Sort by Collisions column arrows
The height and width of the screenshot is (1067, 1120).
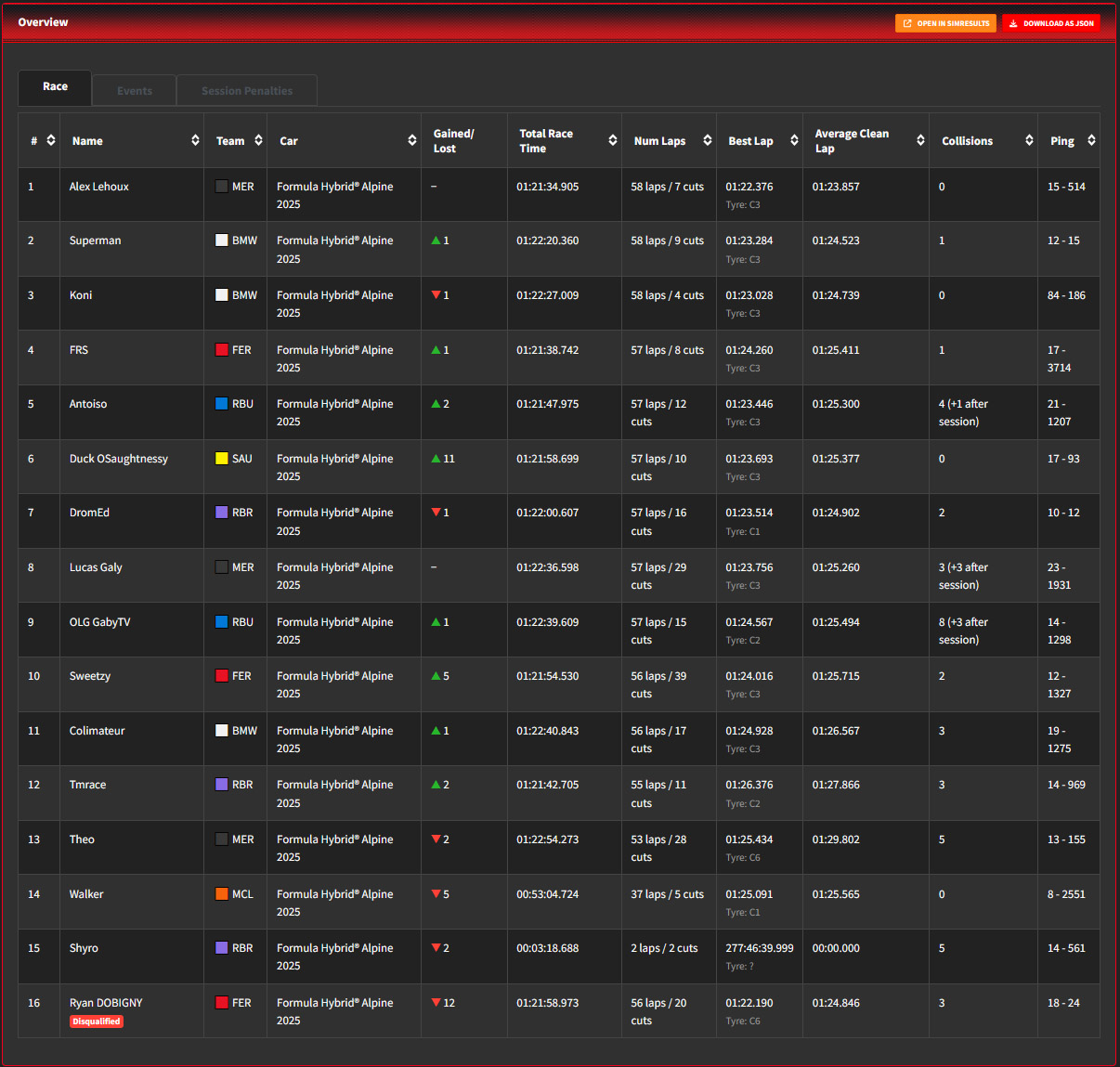click(x=1029, y=140)
